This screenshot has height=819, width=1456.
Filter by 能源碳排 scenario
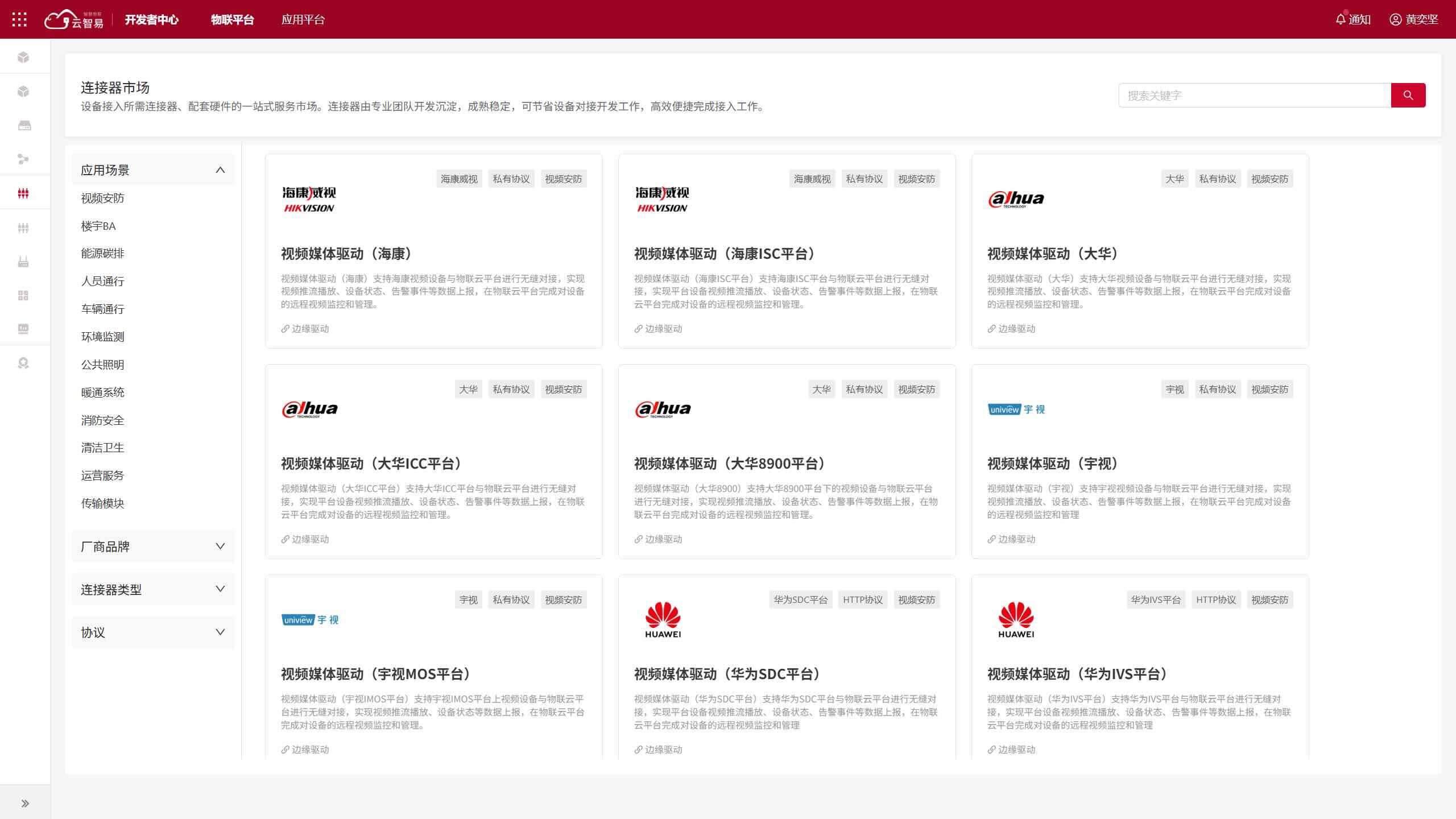(x=102, y=253)
